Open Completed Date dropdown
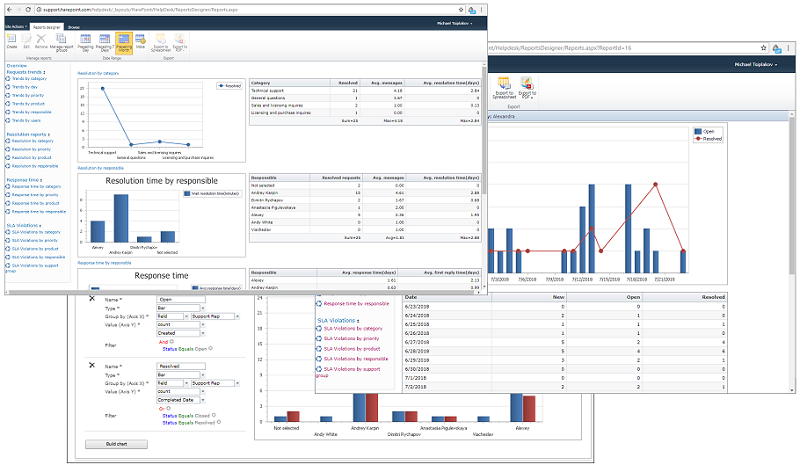This screenshot has width=800, height=472. [203, 400]
